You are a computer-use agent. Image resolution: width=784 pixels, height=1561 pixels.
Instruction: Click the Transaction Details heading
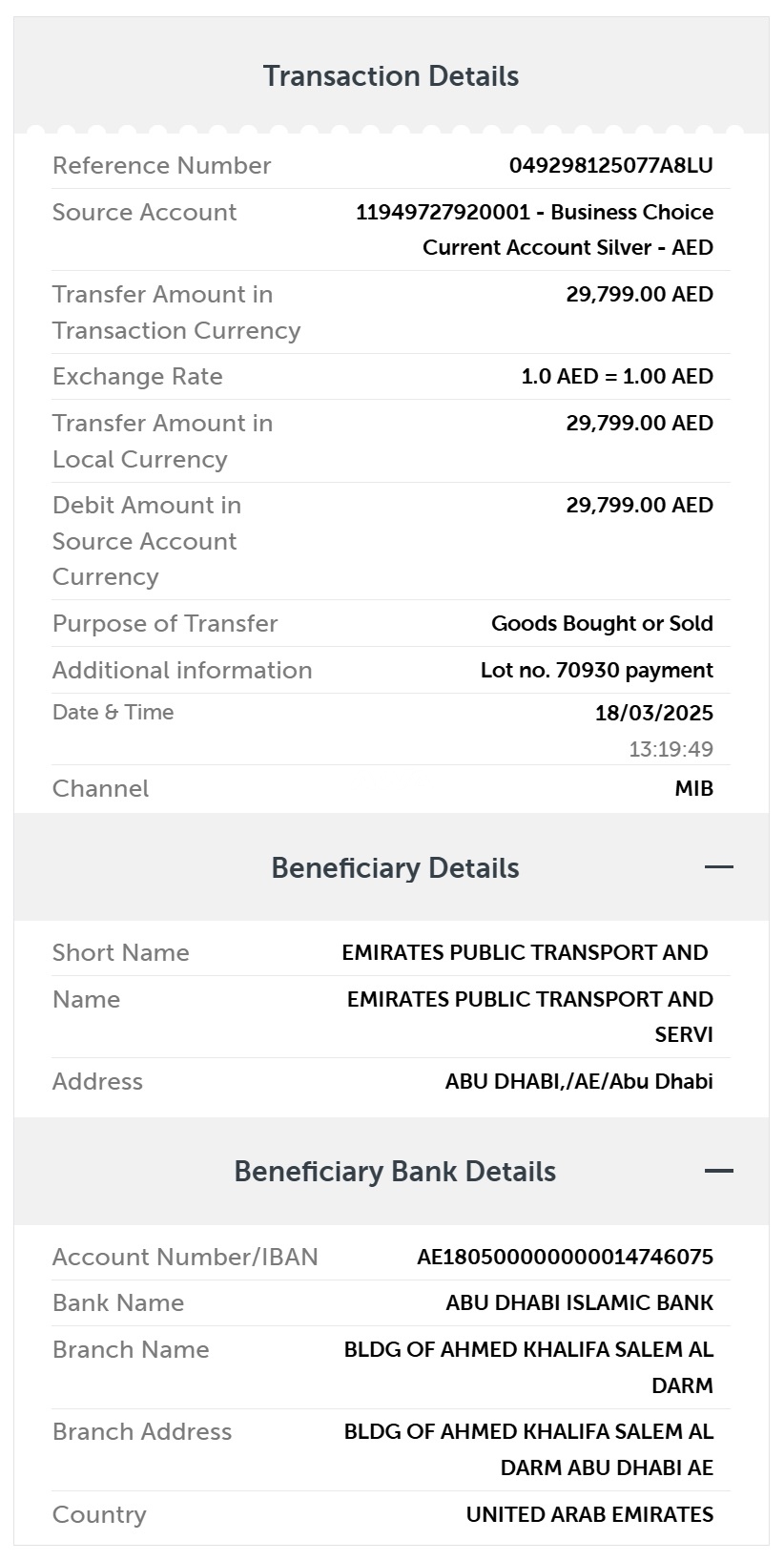pyautogui.click(x=391, y=76)
